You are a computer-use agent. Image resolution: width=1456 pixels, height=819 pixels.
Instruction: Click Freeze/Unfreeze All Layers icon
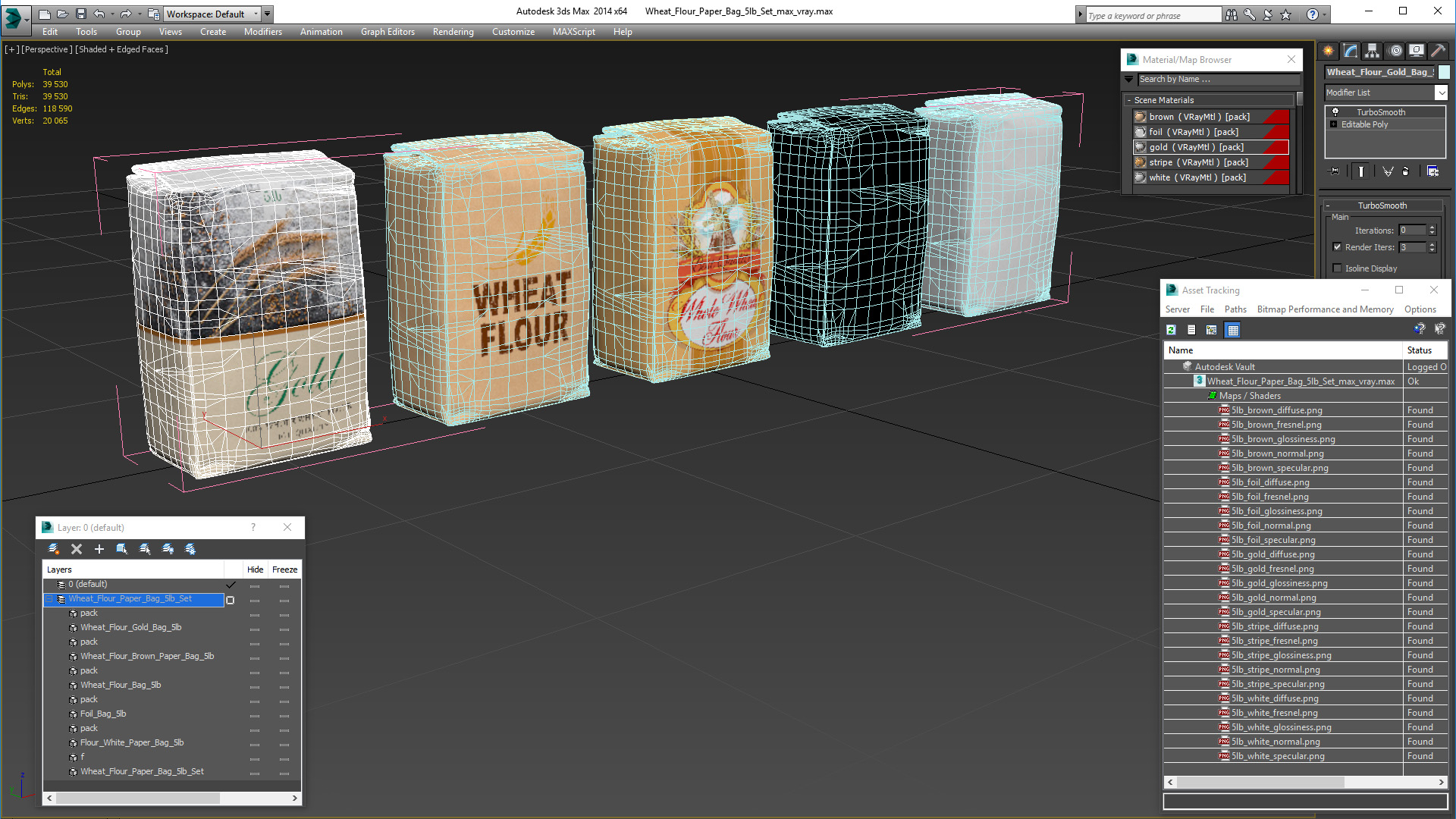[190, 549]
